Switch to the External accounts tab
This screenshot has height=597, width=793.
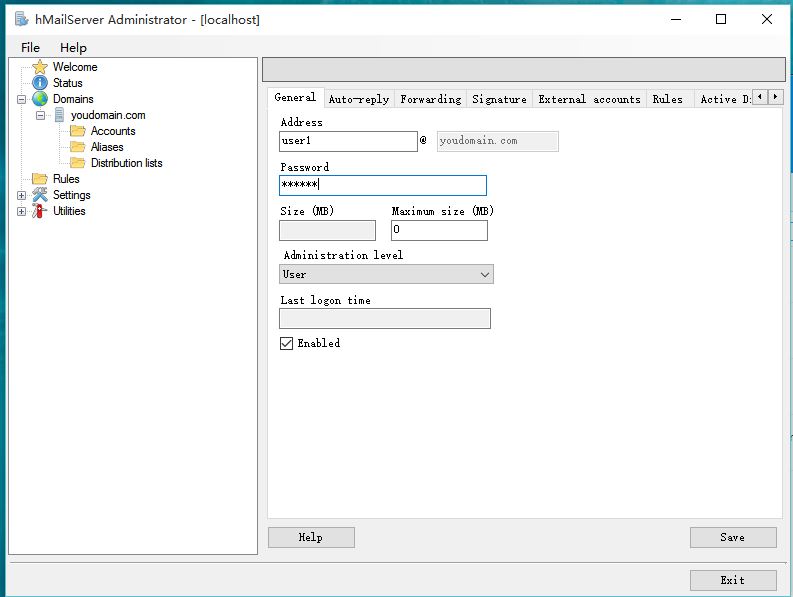point(590,99)
